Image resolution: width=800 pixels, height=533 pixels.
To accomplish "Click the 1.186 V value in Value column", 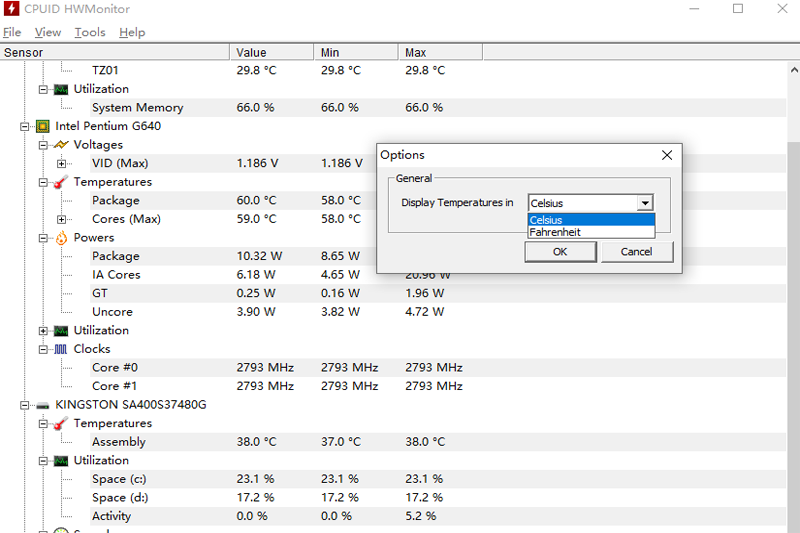I will (x=258, y=163).
